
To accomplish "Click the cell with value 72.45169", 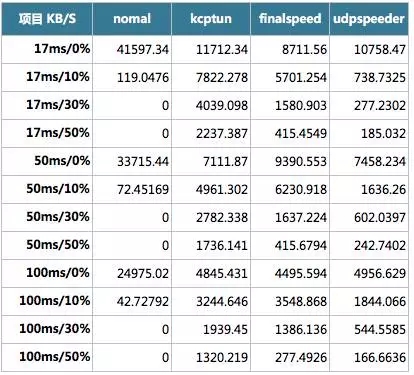I will [132, 189].
